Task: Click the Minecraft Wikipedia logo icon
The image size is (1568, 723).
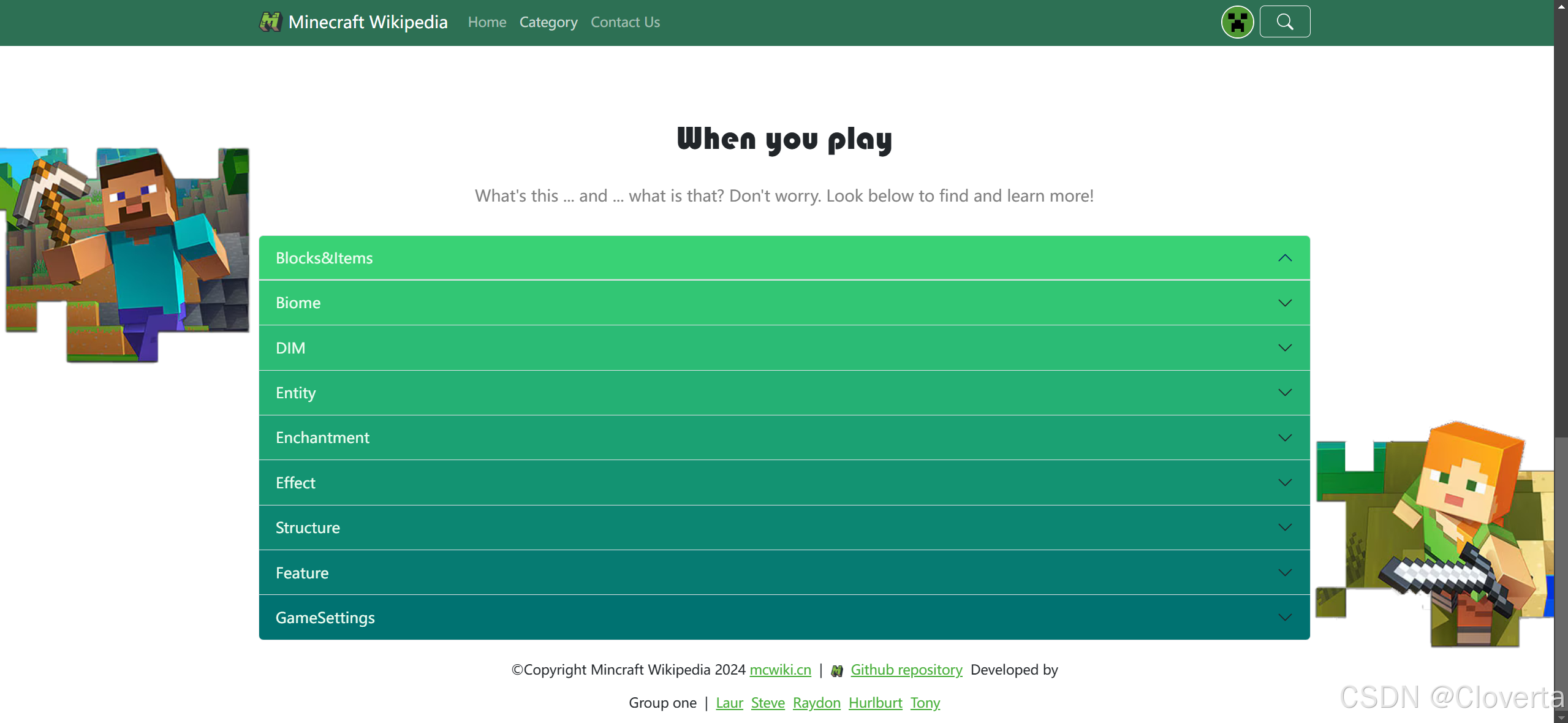Action: tap(270, 22)
